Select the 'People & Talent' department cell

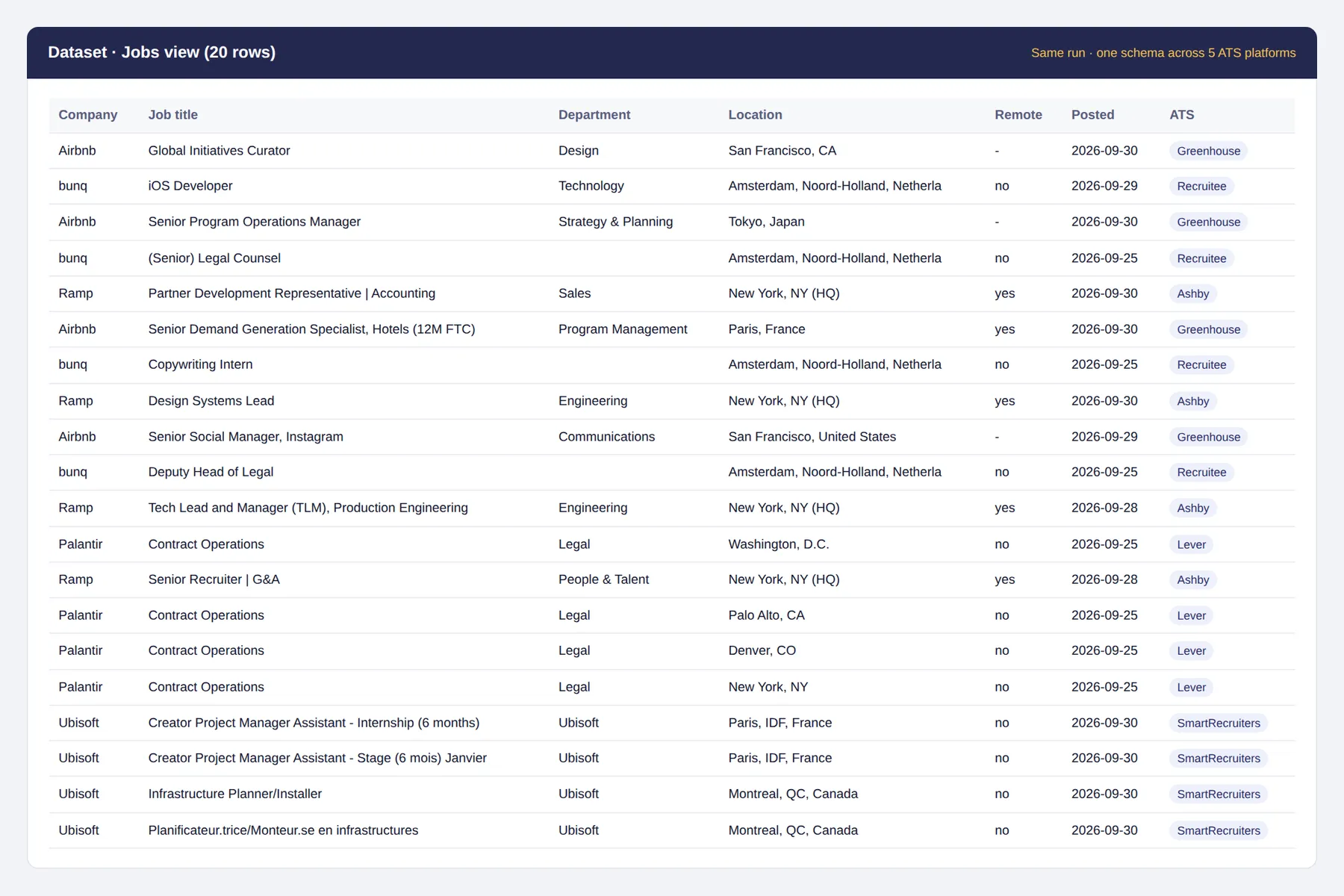click(604, 579)
